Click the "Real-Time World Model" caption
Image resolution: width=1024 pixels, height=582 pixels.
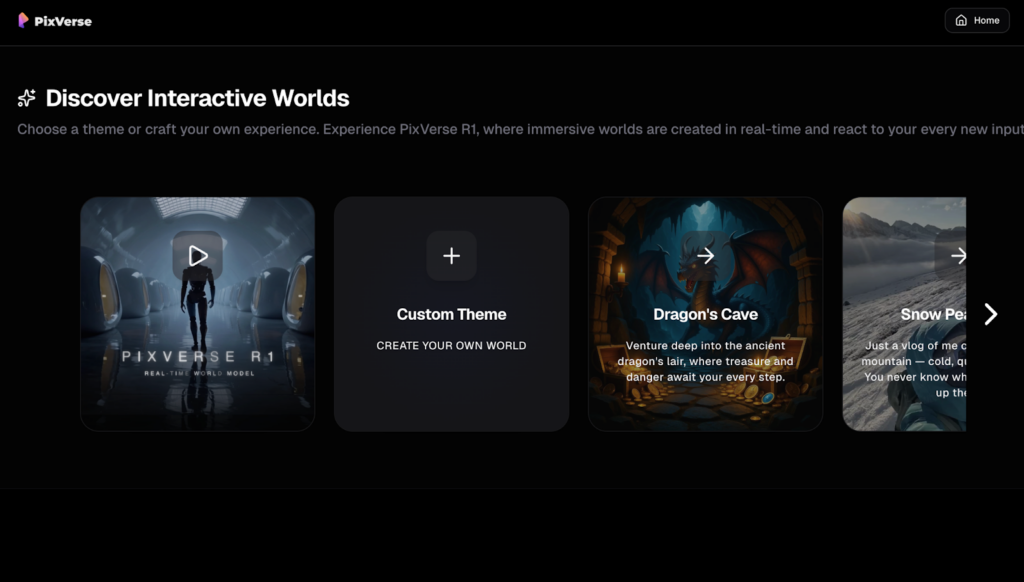pyautogui.click(x=197, y=373)
